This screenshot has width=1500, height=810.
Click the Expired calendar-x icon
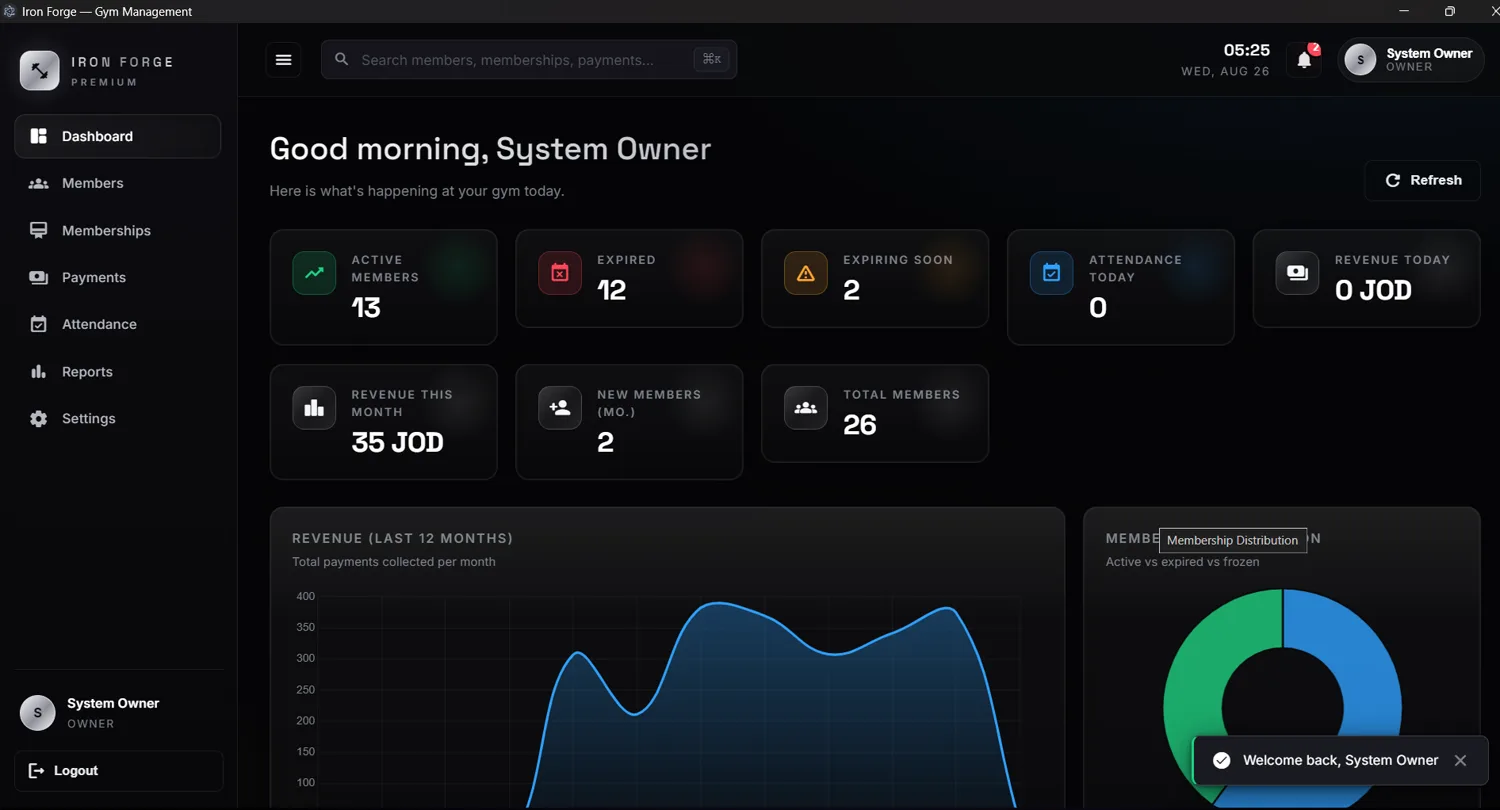pos(560,273)
